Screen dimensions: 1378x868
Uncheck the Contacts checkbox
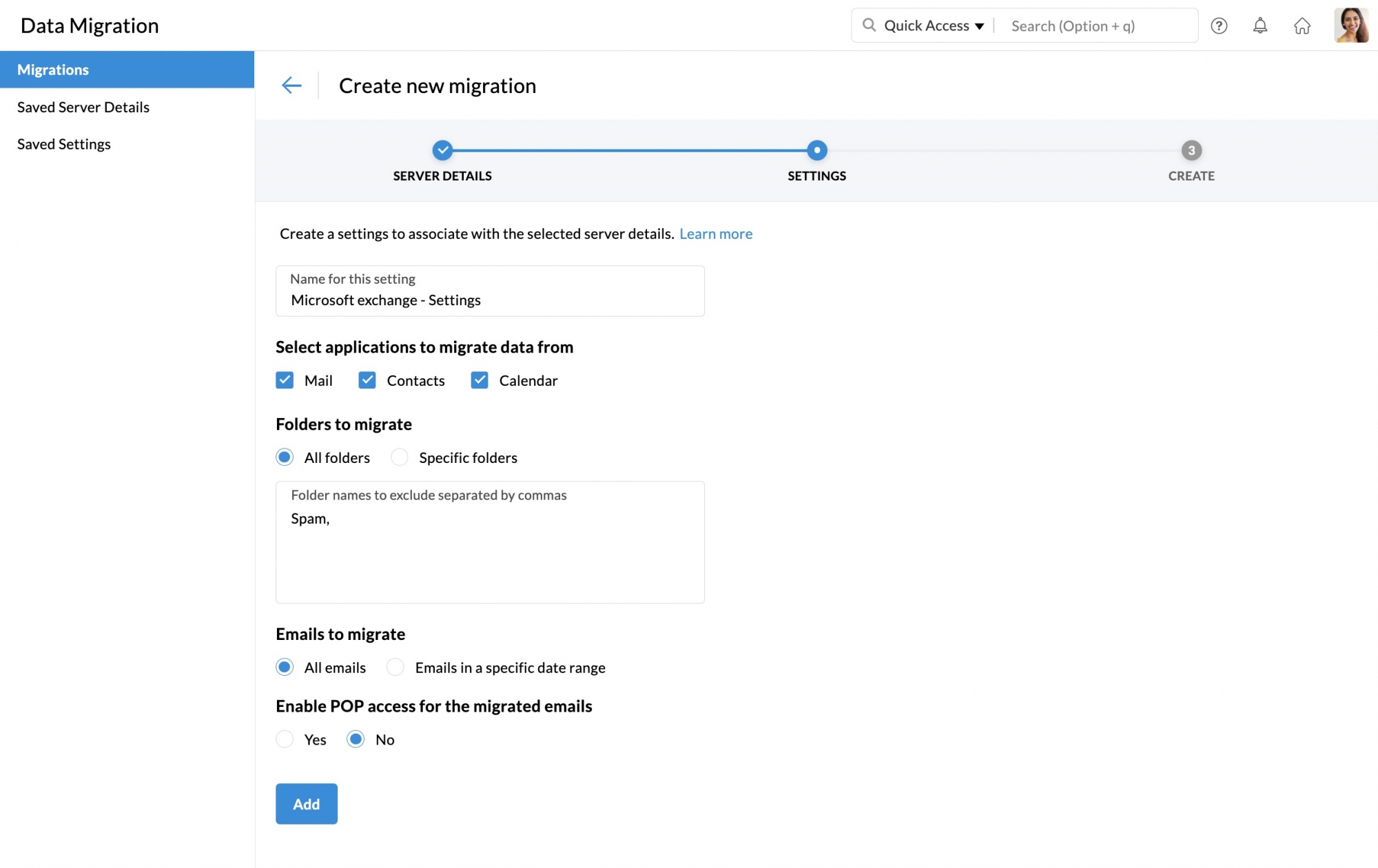367,380
